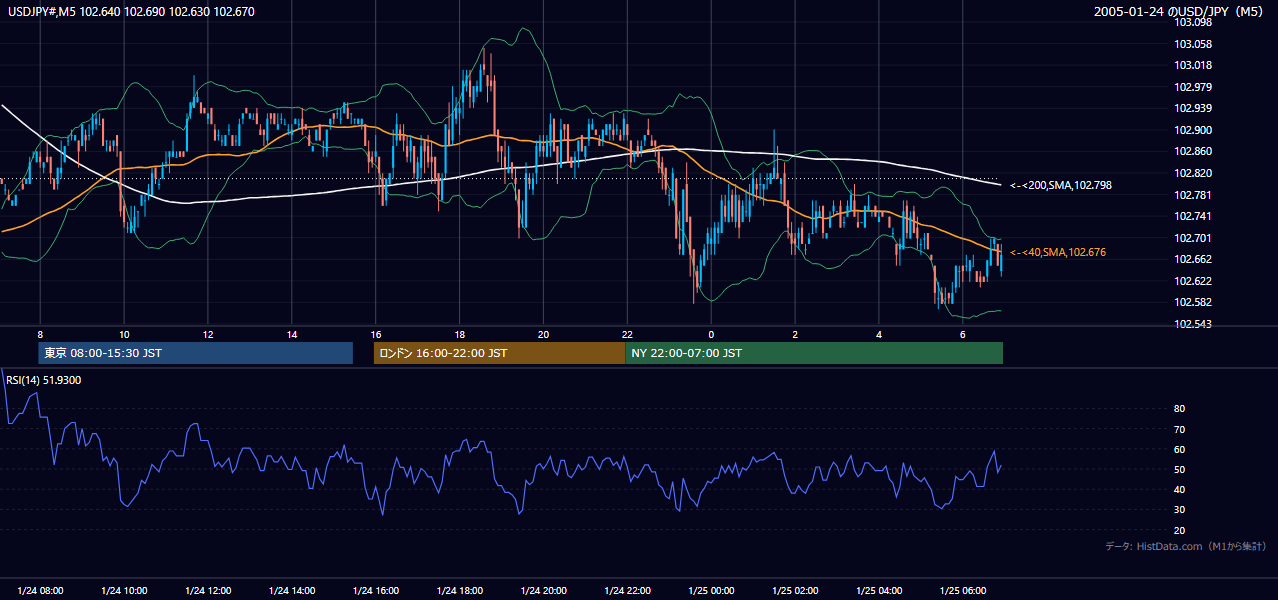Click hour tick 20 under price chart
Screen dimensions: 1278x600
[x=543, y=334]
